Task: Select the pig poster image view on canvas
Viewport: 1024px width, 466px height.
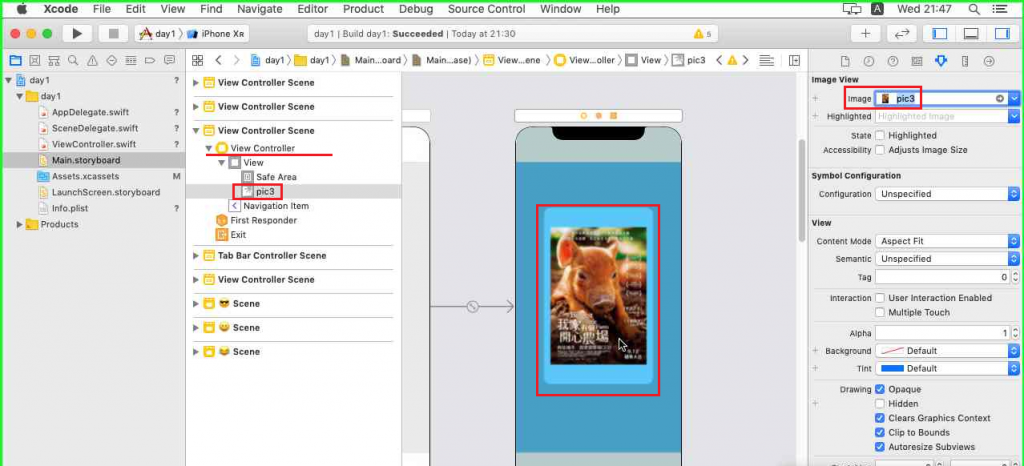Action: click(598, 296)
